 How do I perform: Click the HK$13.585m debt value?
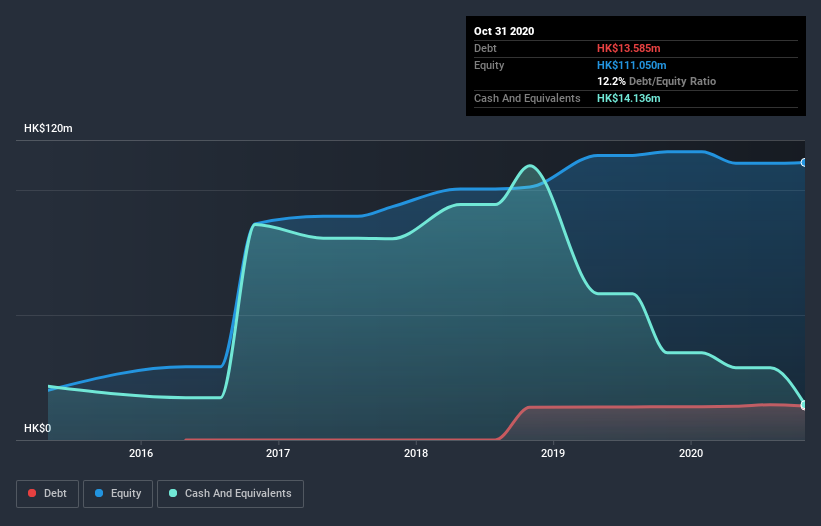pyautogui.click(x=628, y=48)
